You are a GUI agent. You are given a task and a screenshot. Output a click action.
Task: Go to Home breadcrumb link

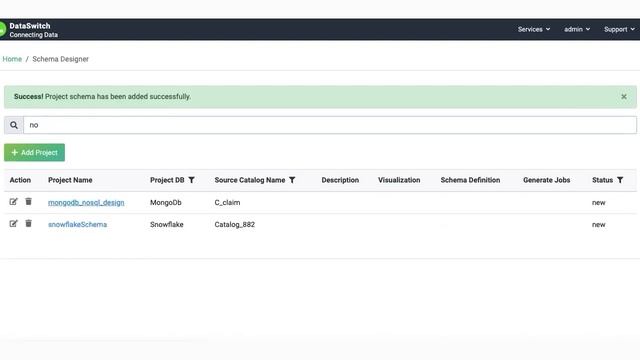pyautogui.click(x=12, y=59)
